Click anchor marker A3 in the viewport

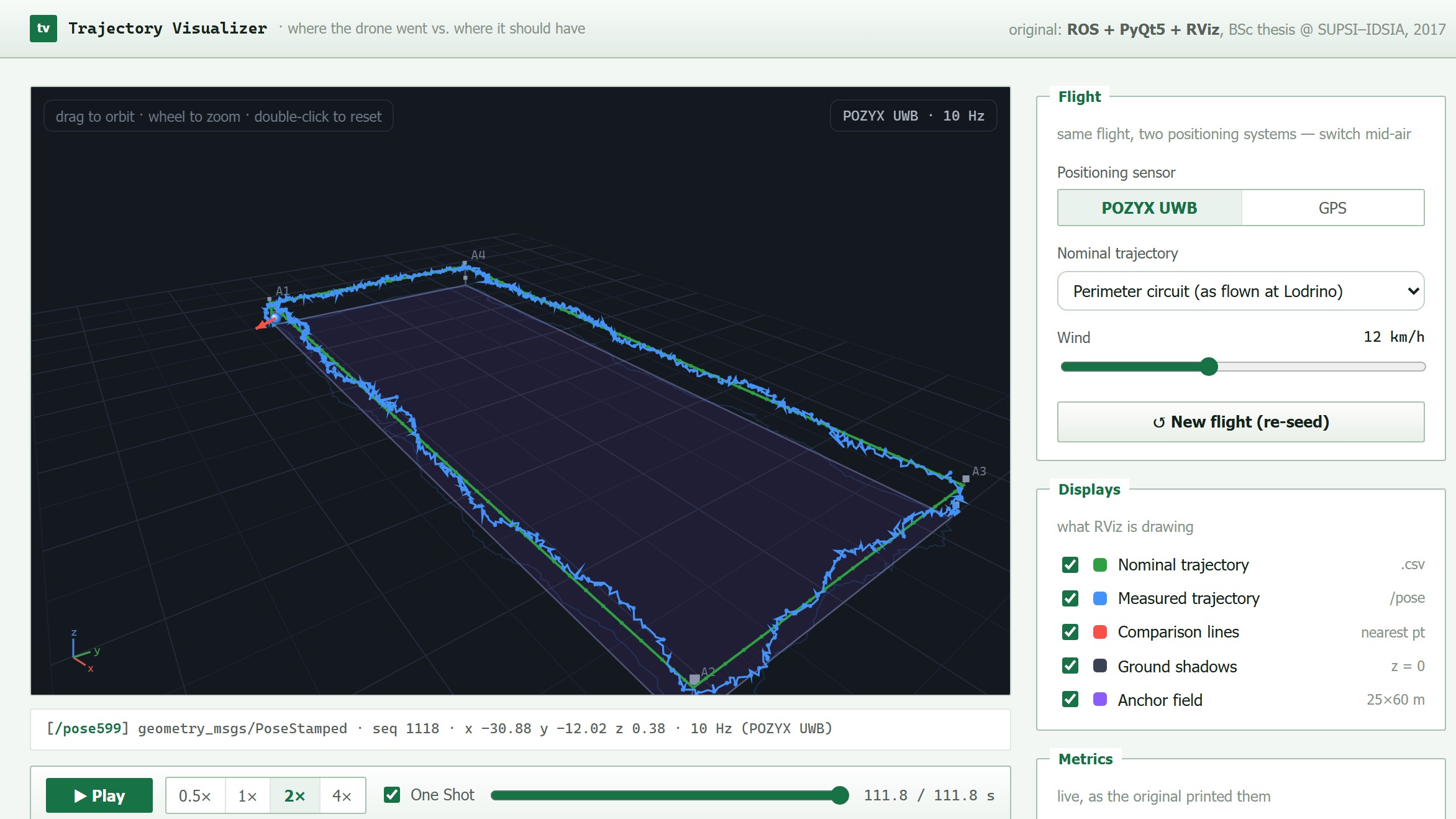(x=966, y=478)
